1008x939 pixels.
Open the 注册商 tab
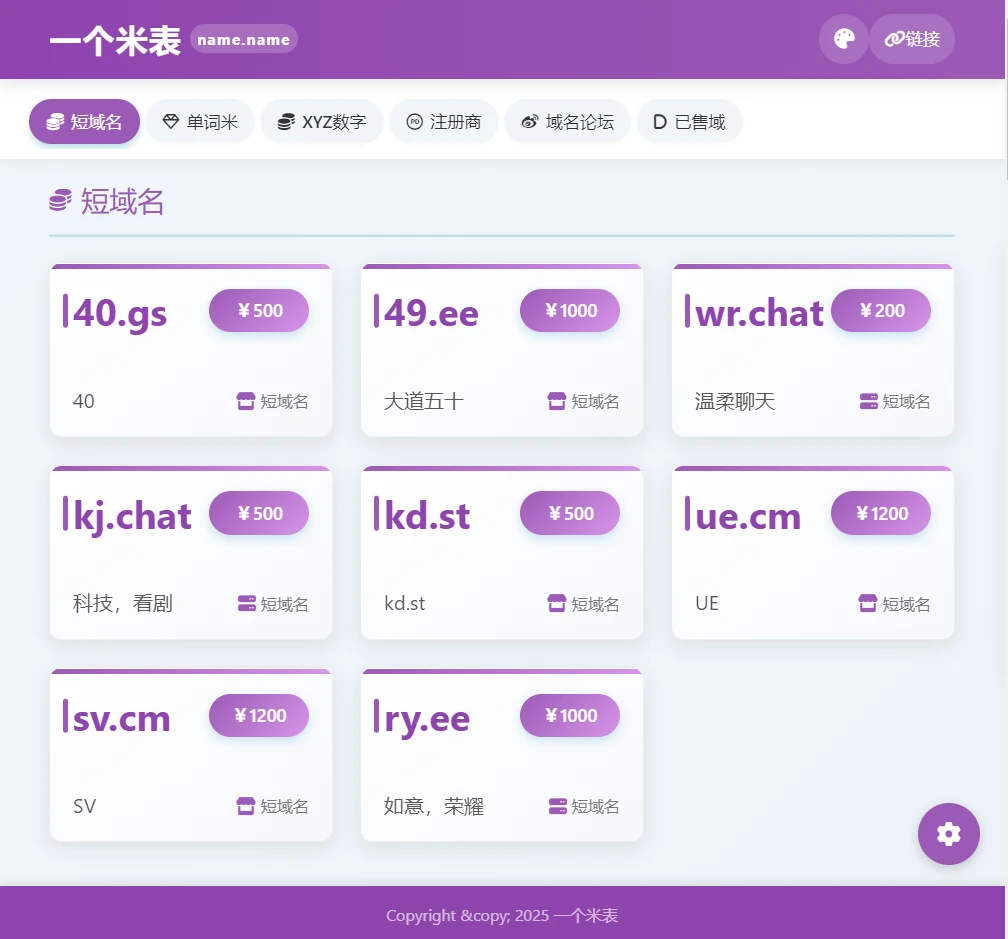pos(443,122)
